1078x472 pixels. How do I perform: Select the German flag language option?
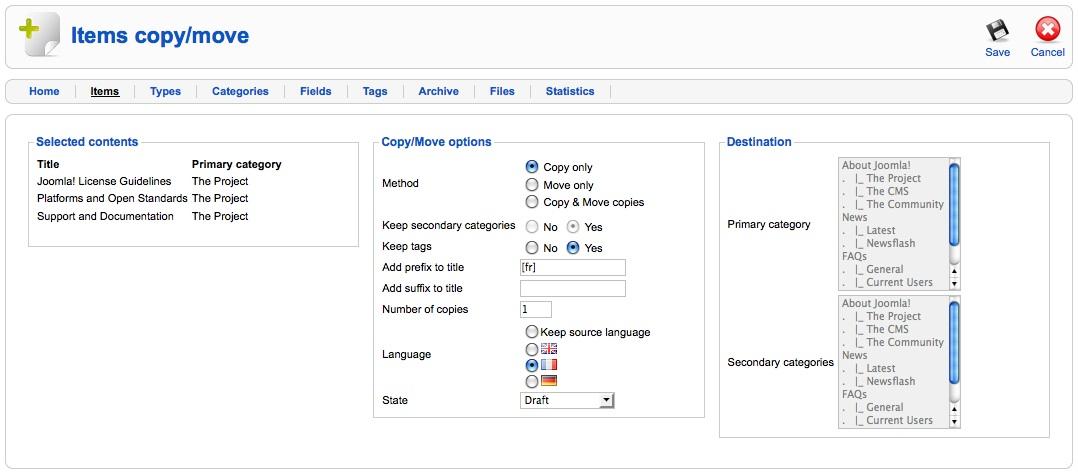pos(532,381)
